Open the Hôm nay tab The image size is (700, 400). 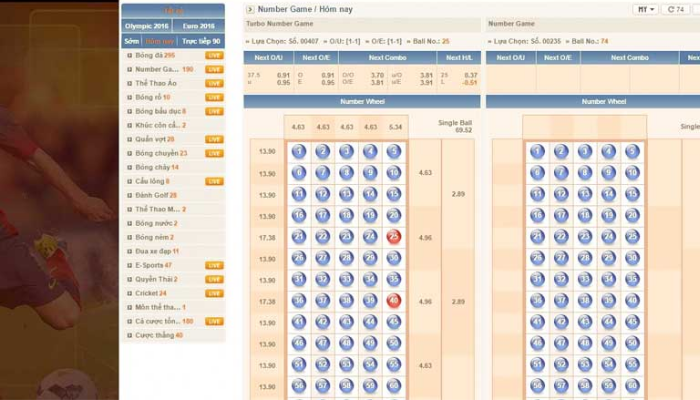[x=160, y=41]
